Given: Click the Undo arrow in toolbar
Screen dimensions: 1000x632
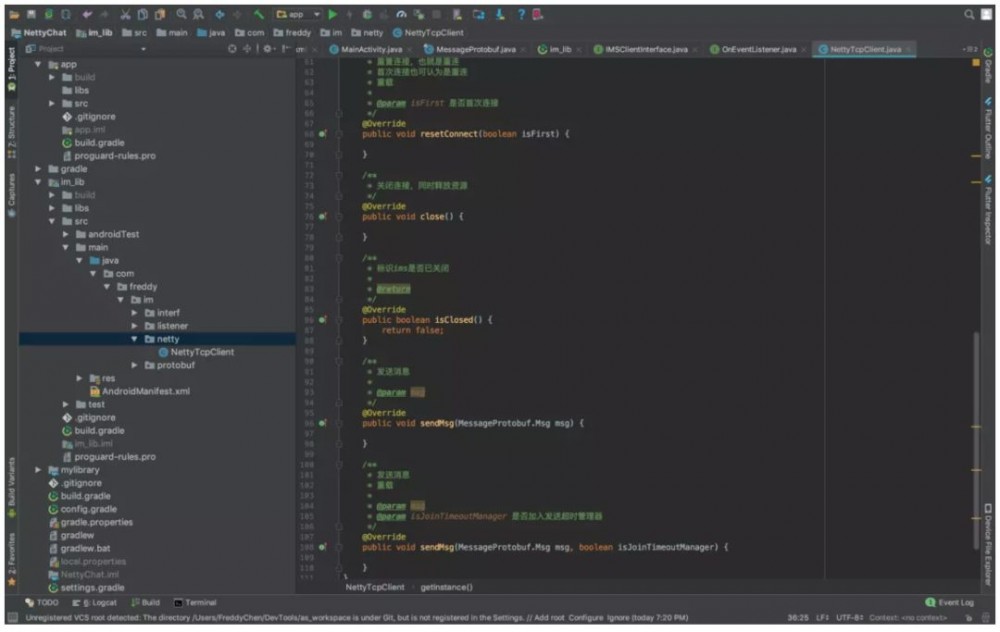Looking at the screenshot, I should click(x=87, y=15).
